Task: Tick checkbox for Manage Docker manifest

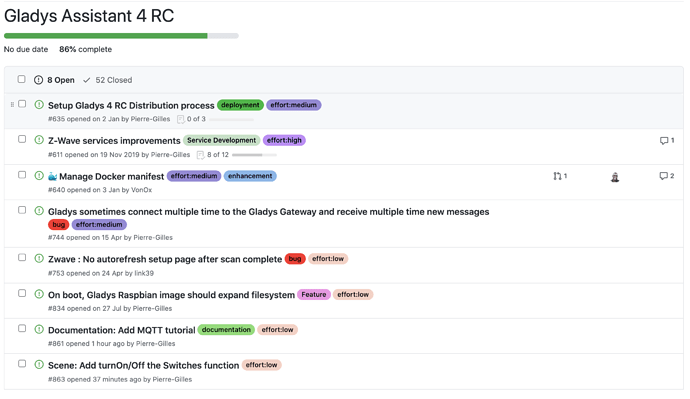Action: [x=22, y=175]
